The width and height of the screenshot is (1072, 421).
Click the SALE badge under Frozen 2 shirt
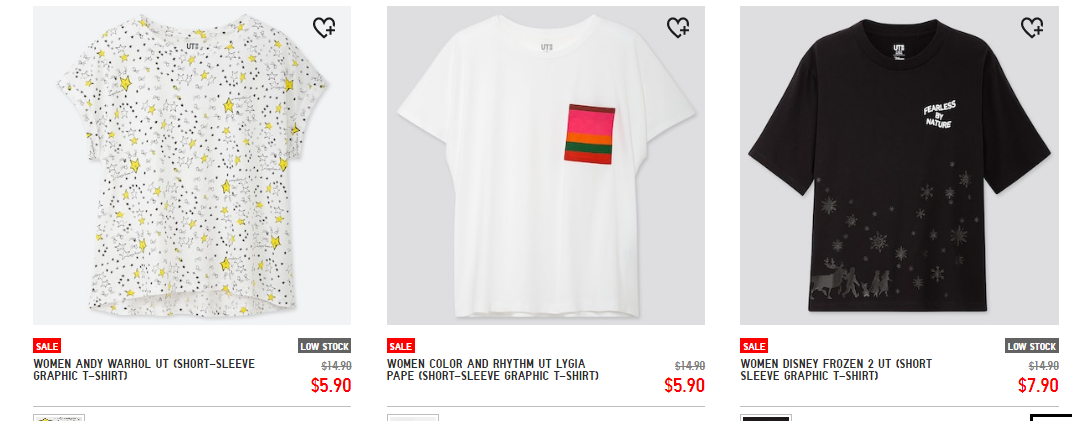(x=754, y=346)
